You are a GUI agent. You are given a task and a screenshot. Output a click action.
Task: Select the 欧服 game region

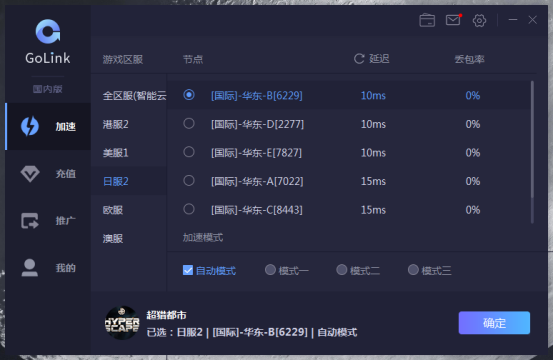pyautogui.click(x=113, y=210)
